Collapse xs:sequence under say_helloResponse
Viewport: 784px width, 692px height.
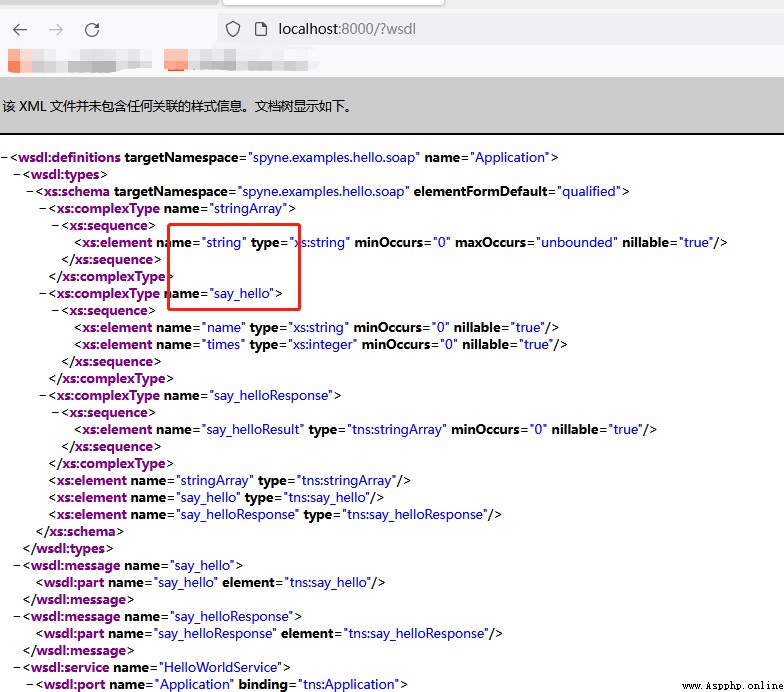(56, 412)
